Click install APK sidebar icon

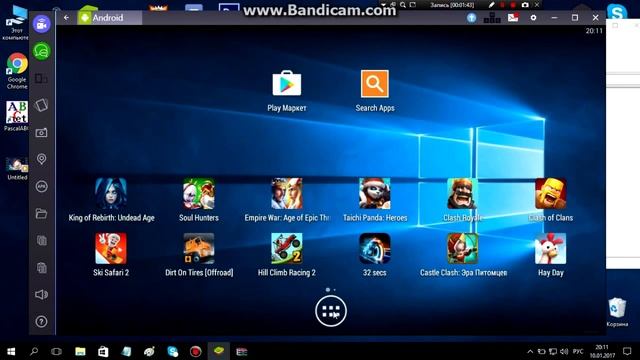point(42,187)
